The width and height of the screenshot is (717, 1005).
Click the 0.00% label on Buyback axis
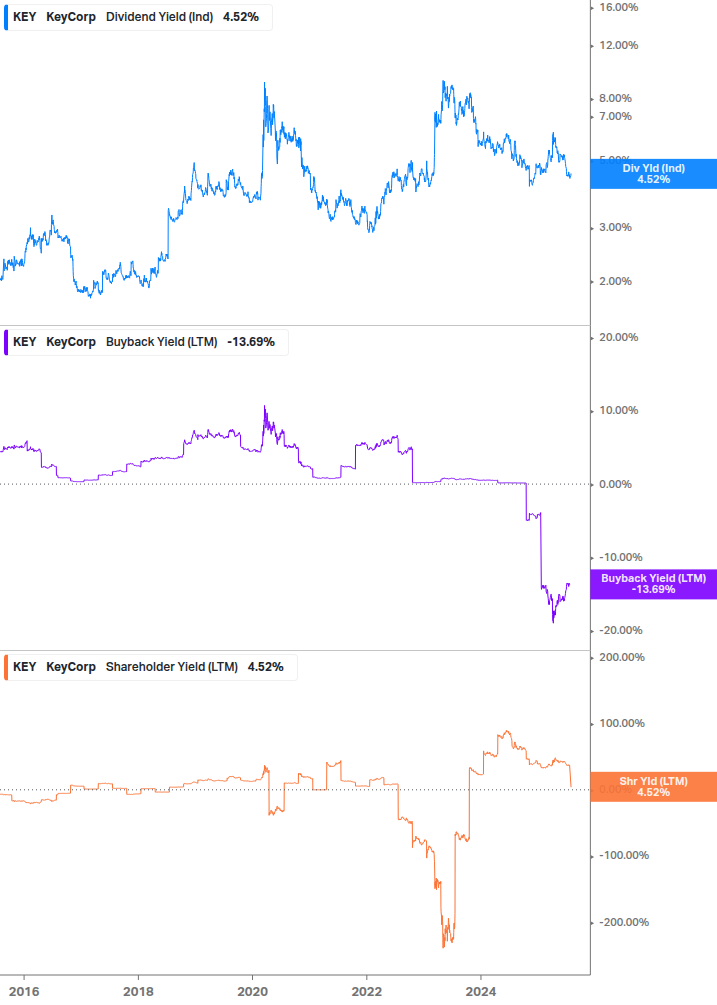[x=615, y=485]
